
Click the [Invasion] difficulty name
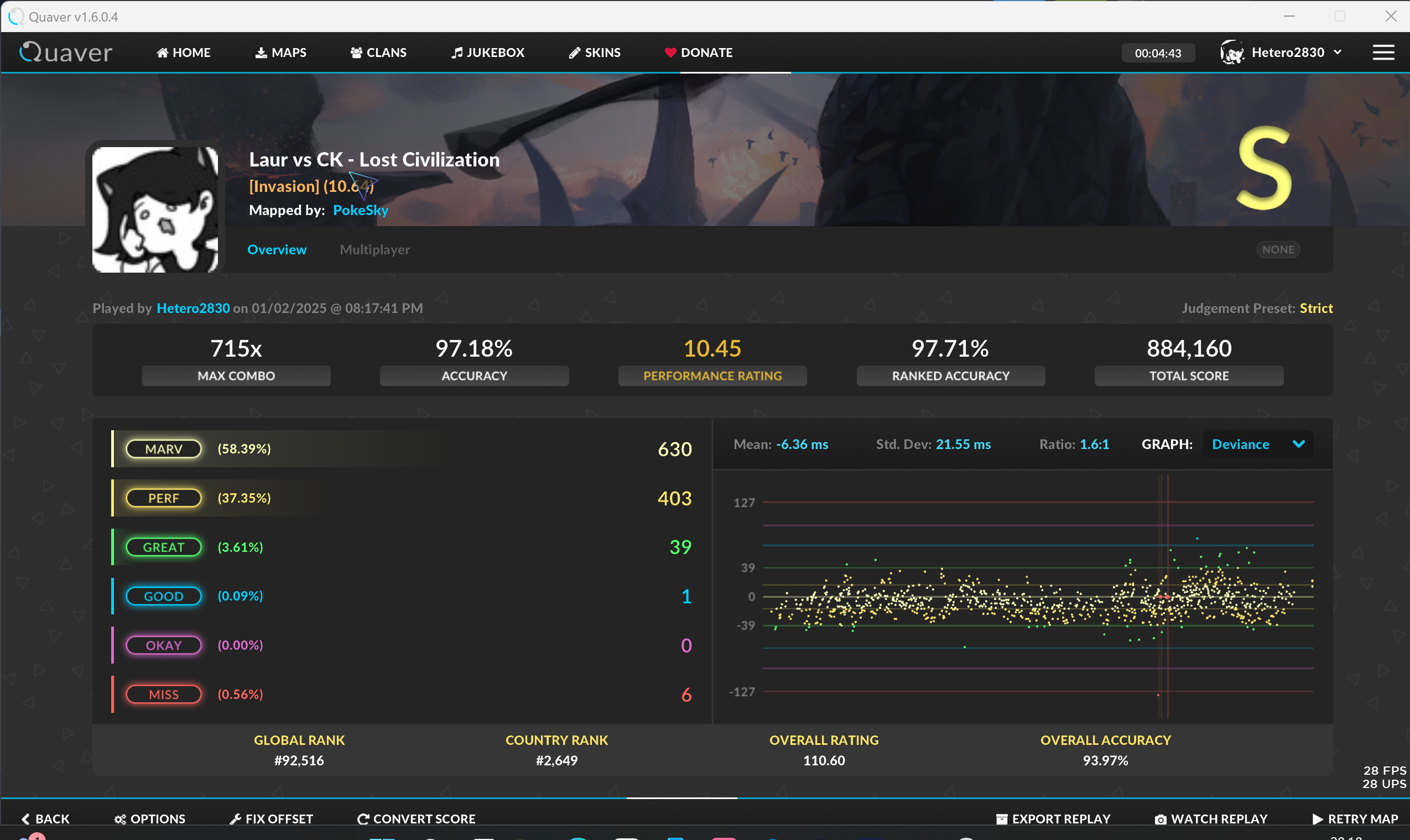[284, 186]
